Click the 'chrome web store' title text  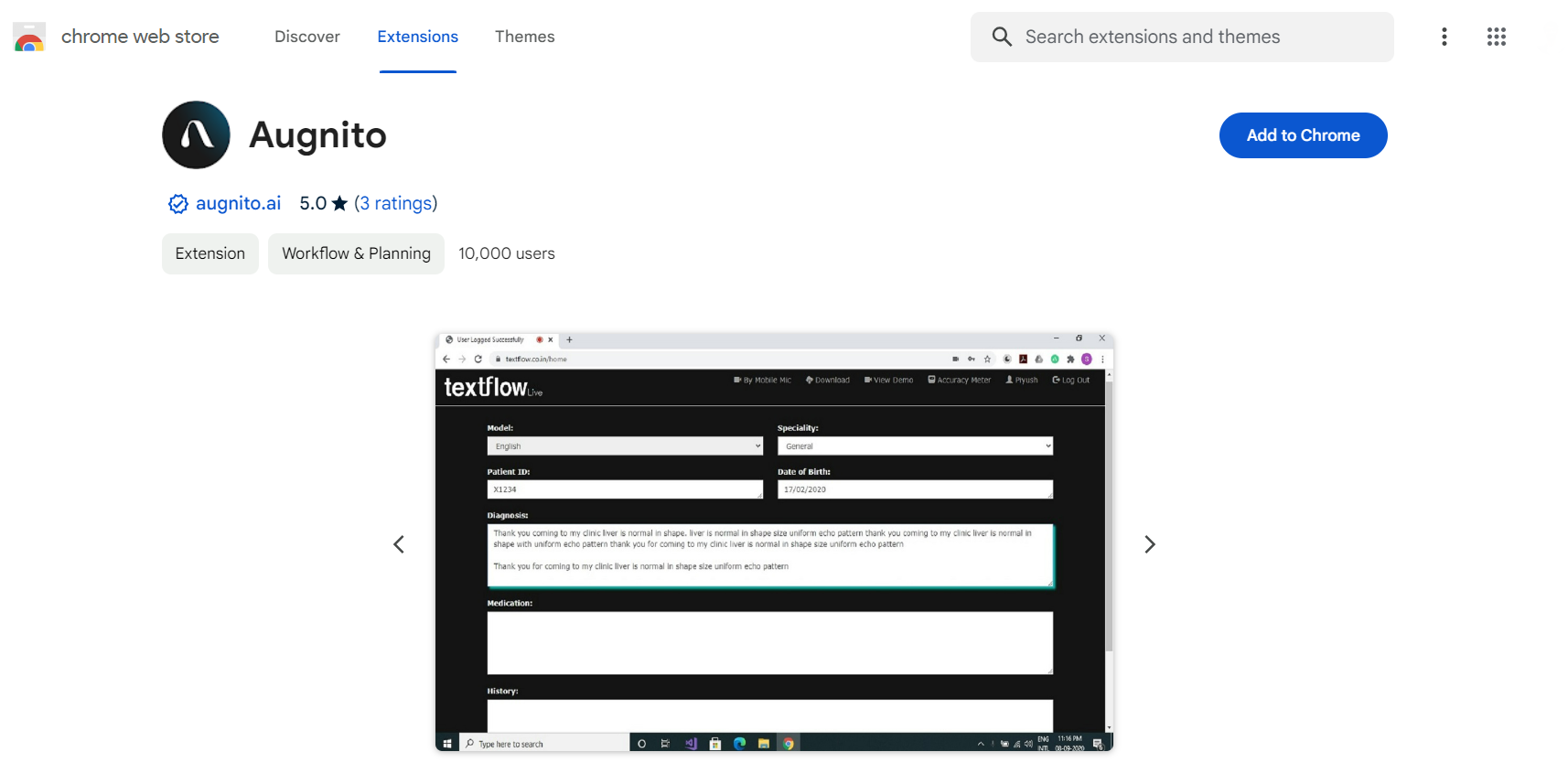140,37
